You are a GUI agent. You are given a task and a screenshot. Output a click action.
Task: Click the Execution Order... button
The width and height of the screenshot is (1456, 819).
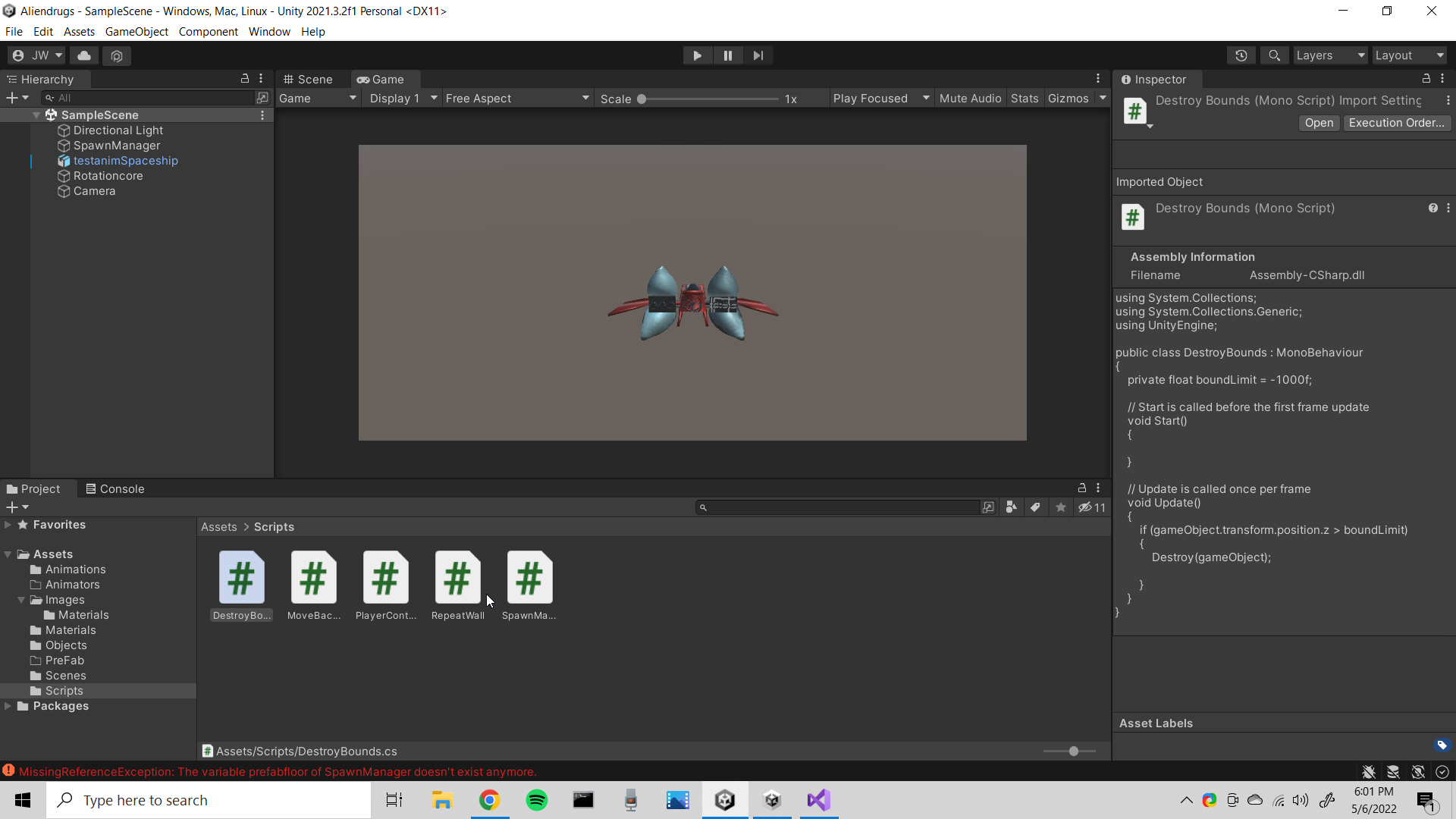pyautogui.click(x=1396, y=123)
